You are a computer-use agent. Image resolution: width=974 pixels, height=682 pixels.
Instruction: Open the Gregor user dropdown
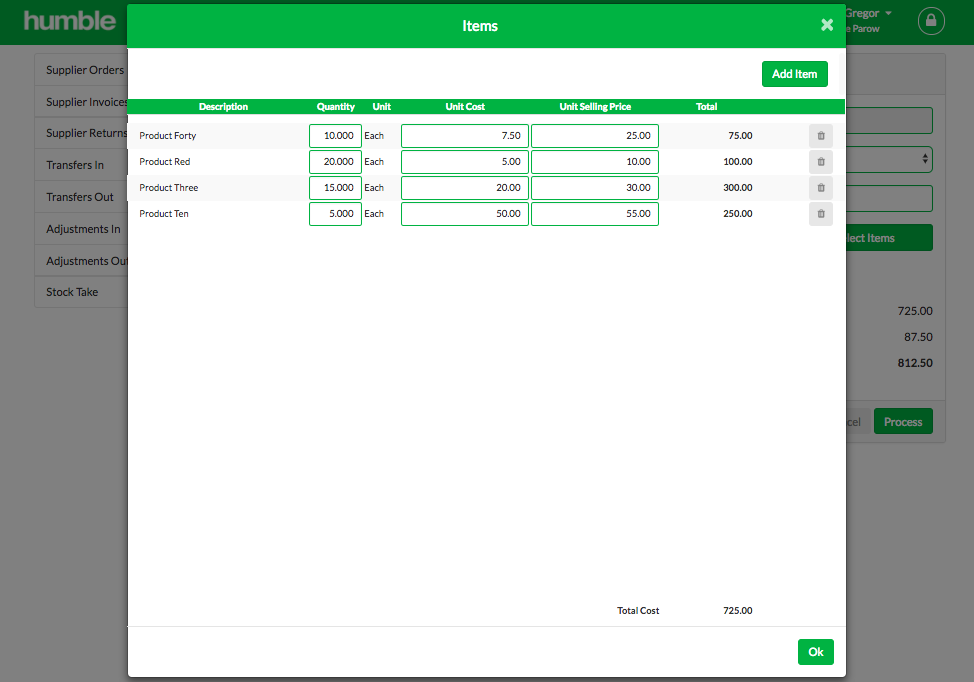click(x=868, y=14)
